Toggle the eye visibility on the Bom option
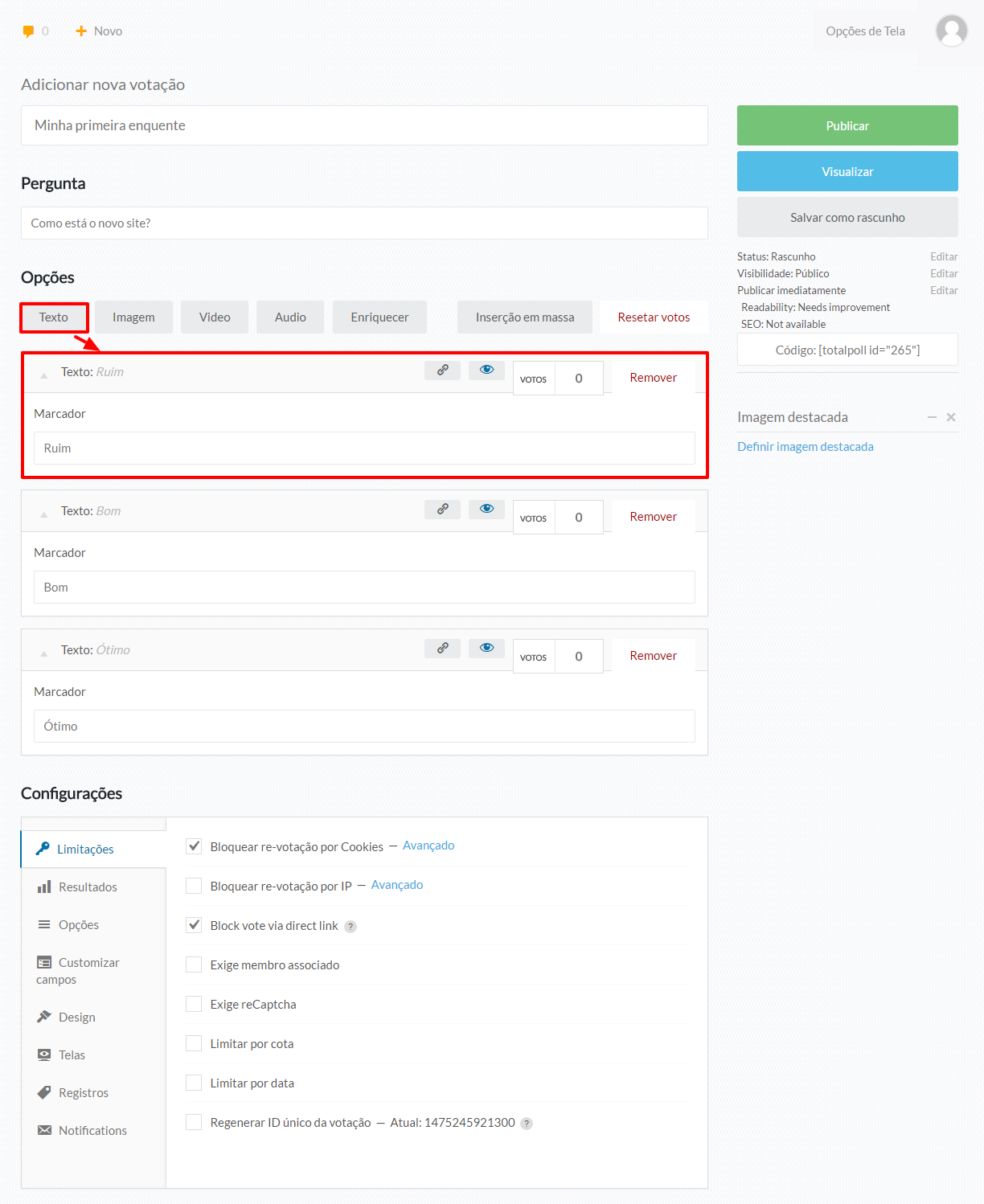Viewport: 984px width, 1204px height. click(486, 510)
